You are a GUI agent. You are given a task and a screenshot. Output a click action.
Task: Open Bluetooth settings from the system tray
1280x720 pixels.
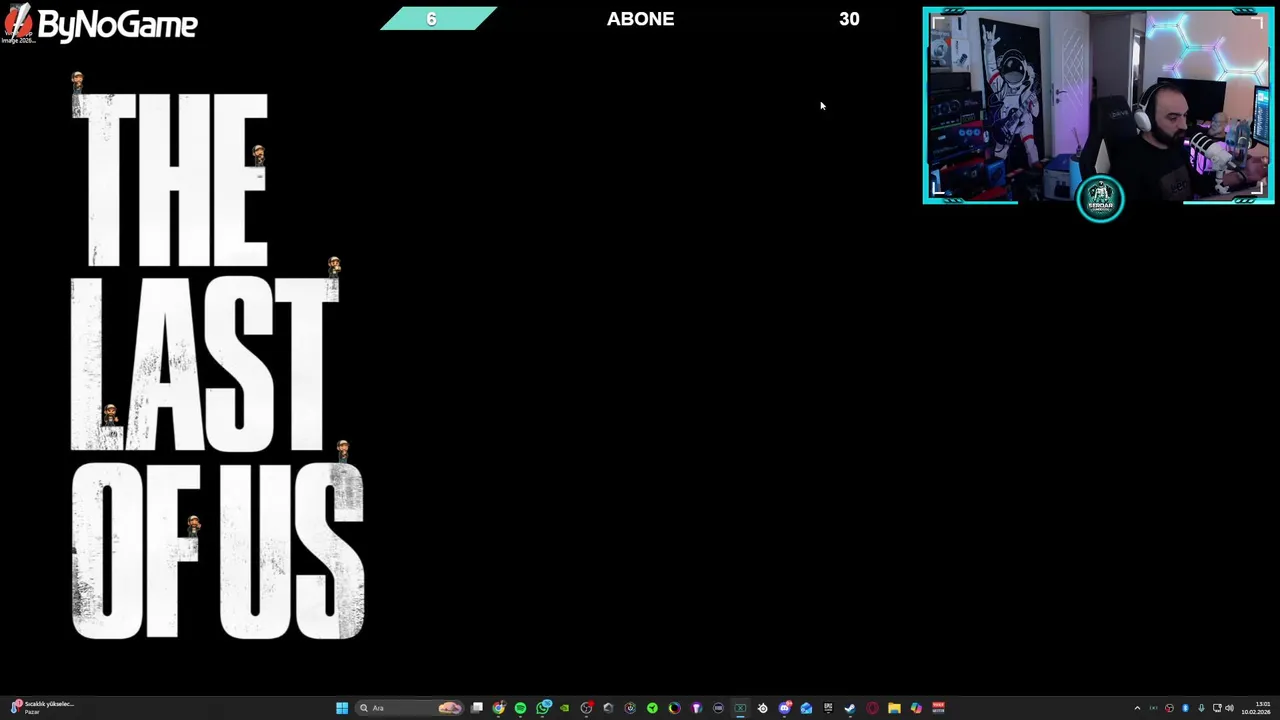(x=1185, y=708)
